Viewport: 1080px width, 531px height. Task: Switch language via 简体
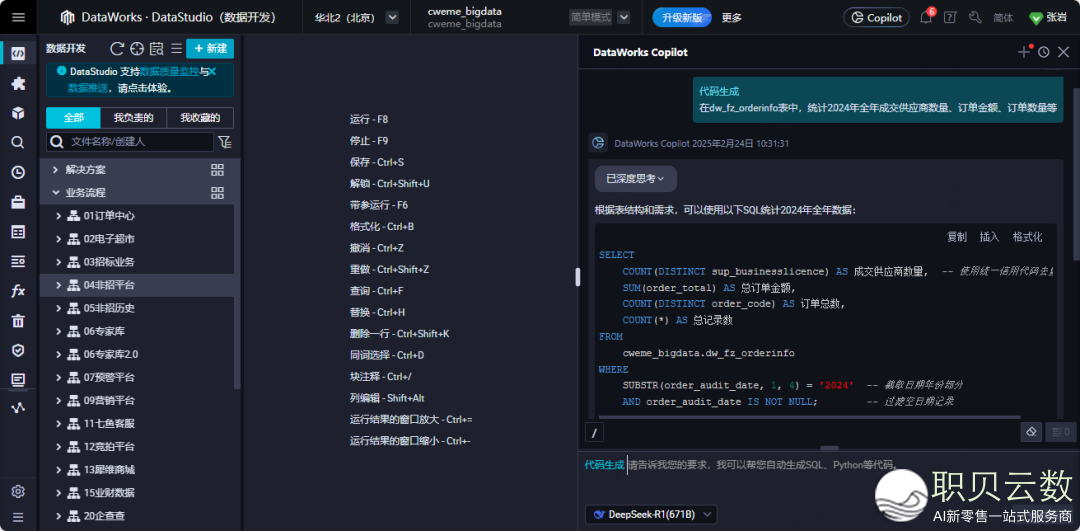[x=1003, y=18]
